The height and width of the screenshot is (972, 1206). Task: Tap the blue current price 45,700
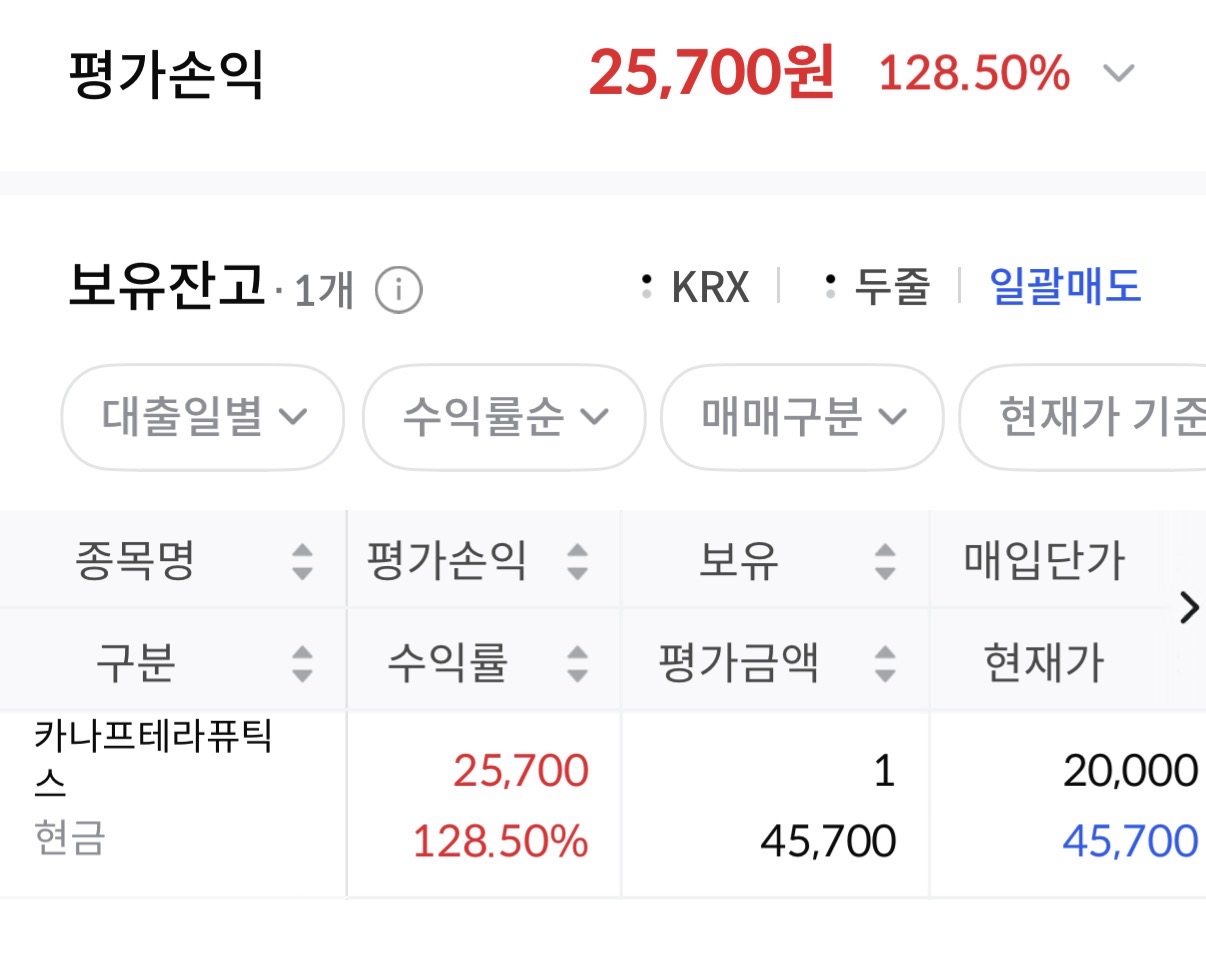1130,842
